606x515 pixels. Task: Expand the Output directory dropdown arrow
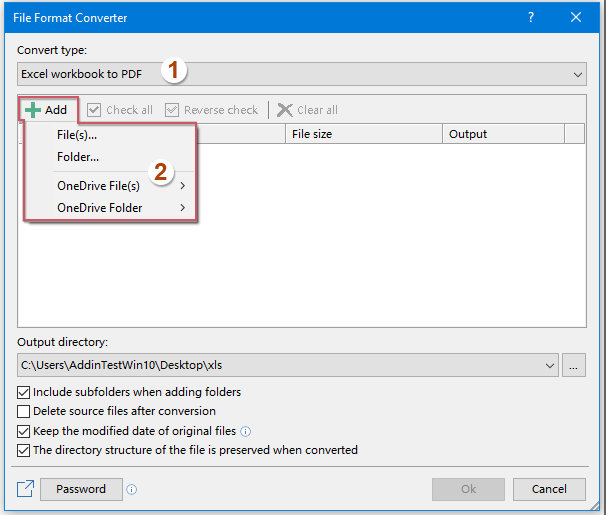click(x=549, y=366)
